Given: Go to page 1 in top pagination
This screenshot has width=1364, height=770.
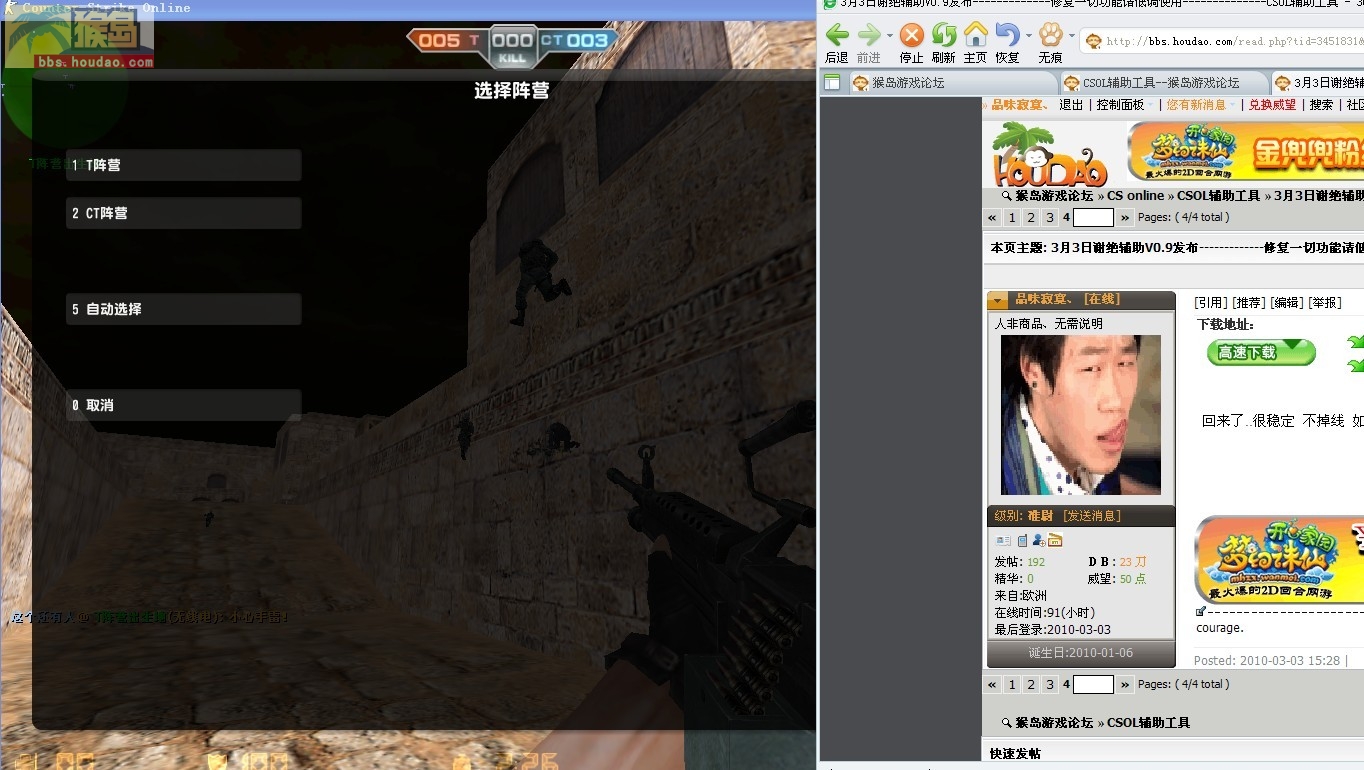Looking at the screenshot, I should (x=1012, y=218).
